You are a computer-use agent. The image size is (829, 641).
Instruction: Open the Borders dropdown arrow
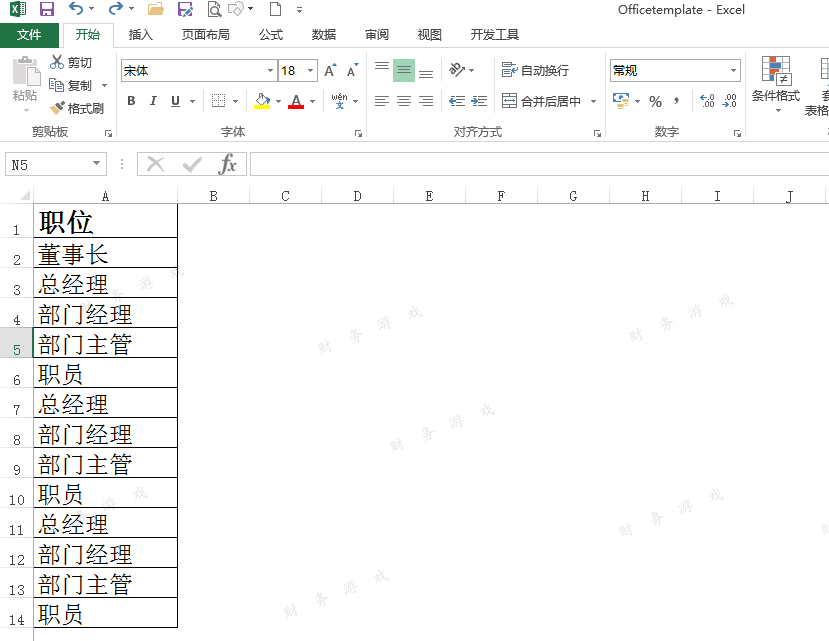tap(236, 101)
